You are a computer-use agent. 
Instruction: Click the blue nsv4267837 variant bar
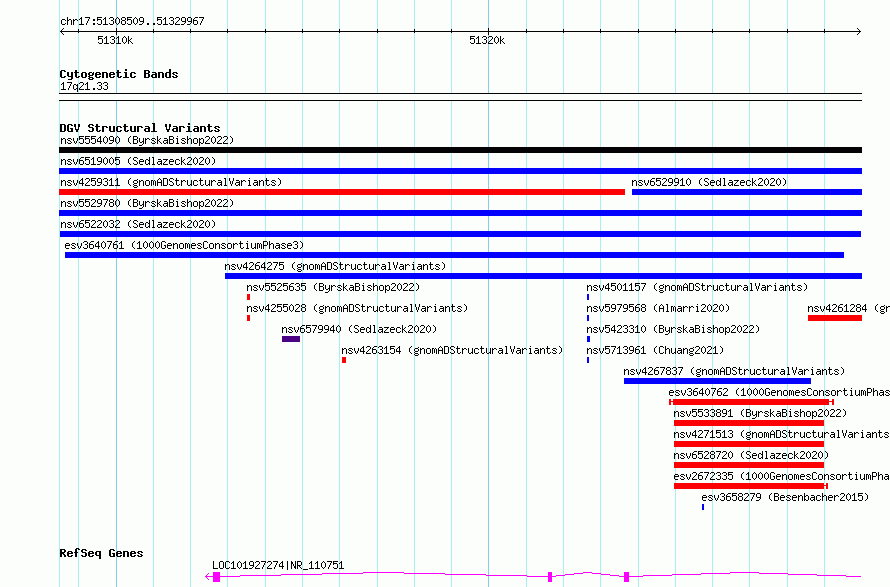coord(717,381)
